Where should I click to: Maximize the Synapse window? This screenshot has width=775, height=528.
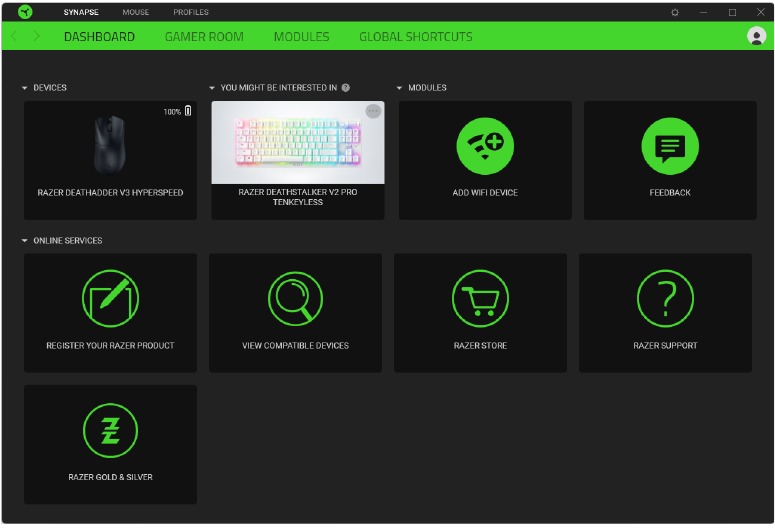coord(732,12)
